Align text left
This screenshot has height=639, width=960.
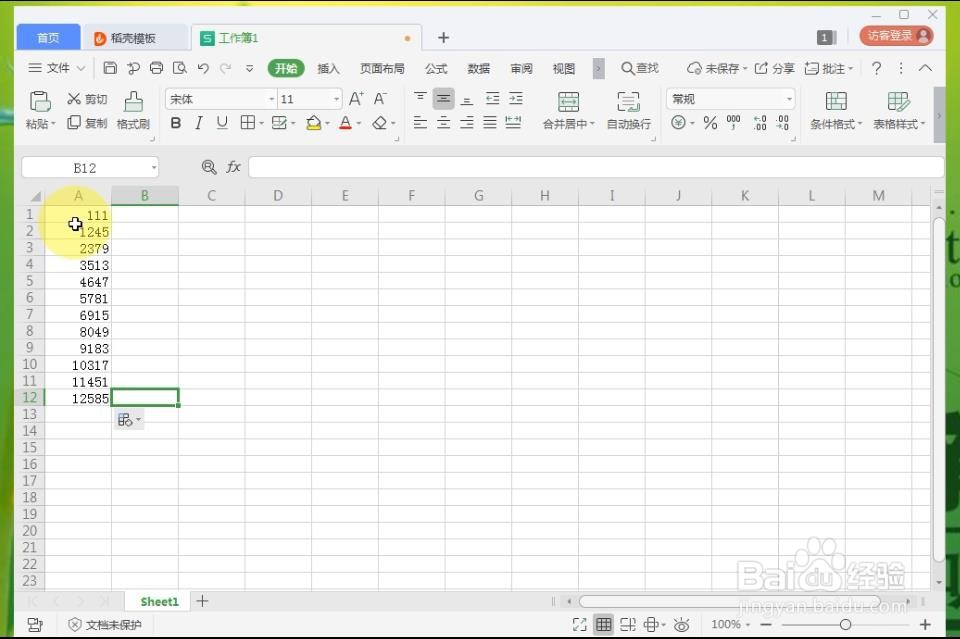[420, 123]
